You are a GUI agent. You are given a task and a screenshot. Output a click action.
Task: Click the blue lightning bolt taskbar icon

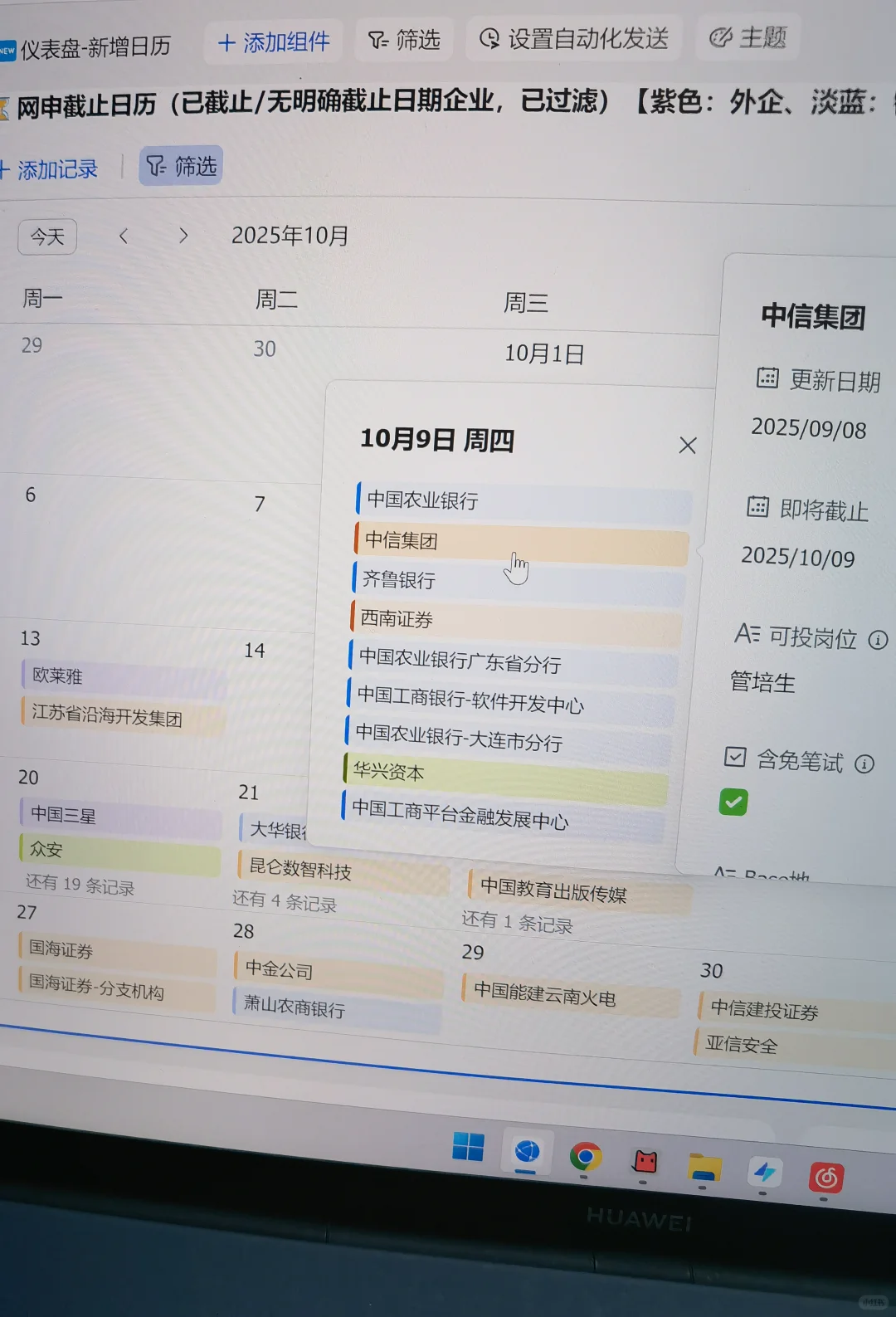pos(764,1173)
